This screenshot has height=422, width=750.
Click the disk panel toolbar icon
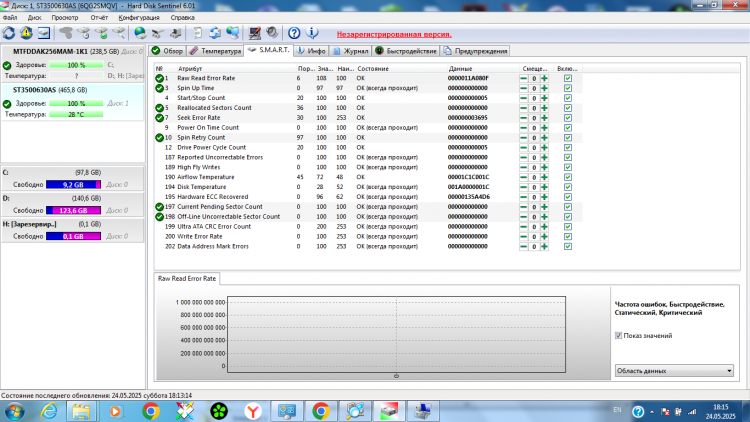coord(44,33)
